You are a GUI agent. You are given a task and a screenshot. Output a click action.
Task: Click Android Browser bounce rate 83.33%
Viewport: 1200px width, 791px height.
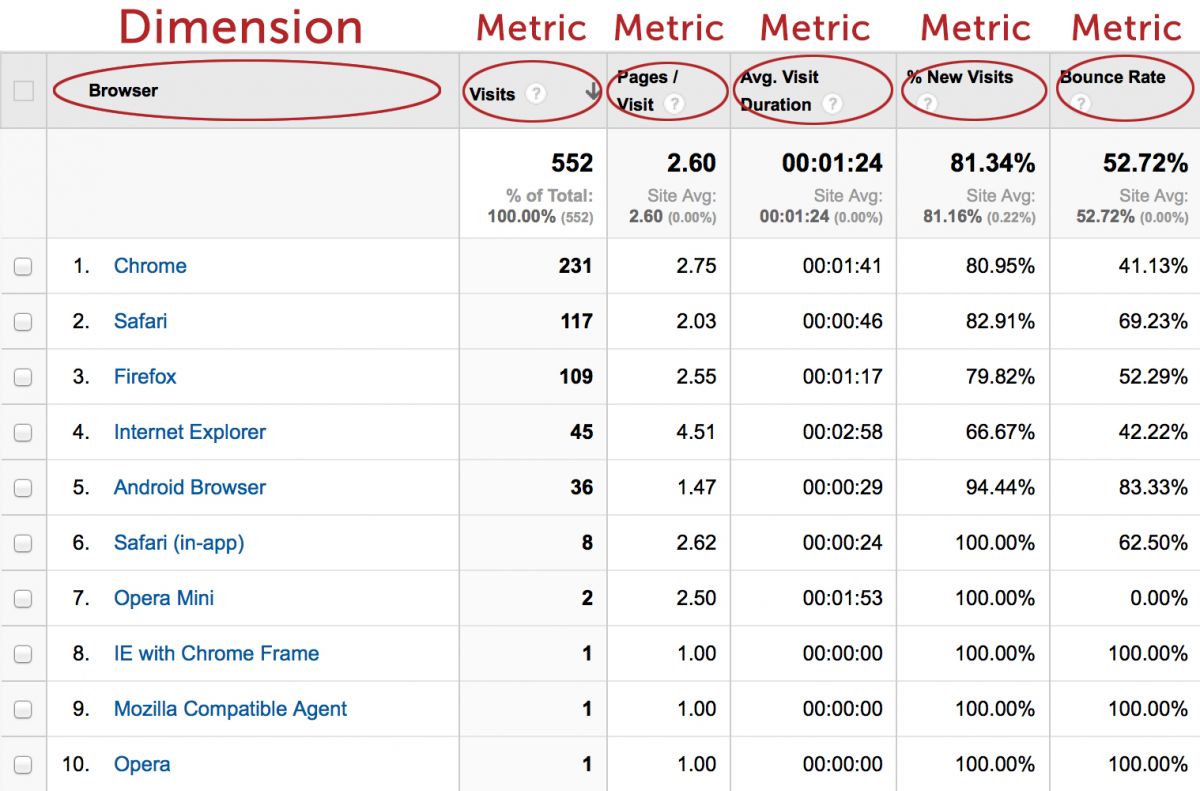tap(1154, 487)
